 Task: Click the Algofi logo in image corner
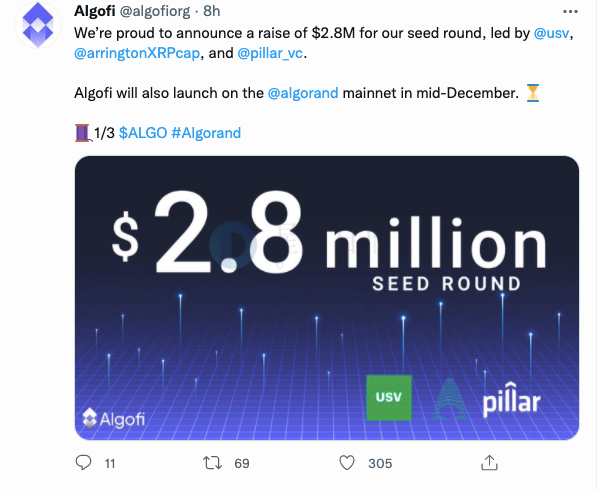coord(113,419)
